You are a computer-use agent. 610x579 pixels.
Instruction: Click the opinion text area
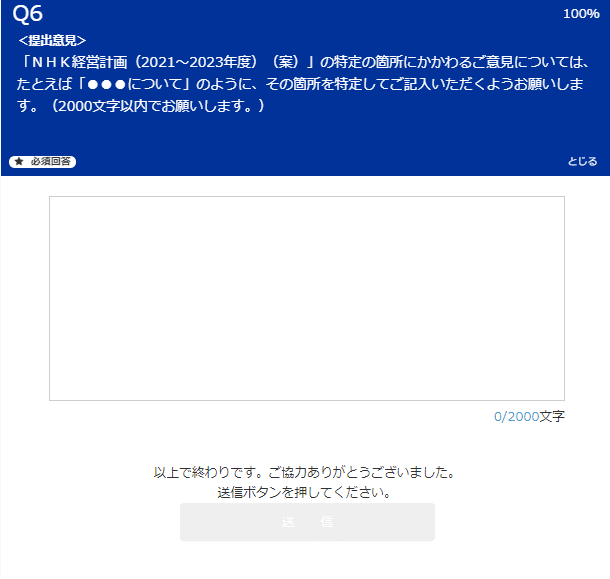click(x=307, y=298)
